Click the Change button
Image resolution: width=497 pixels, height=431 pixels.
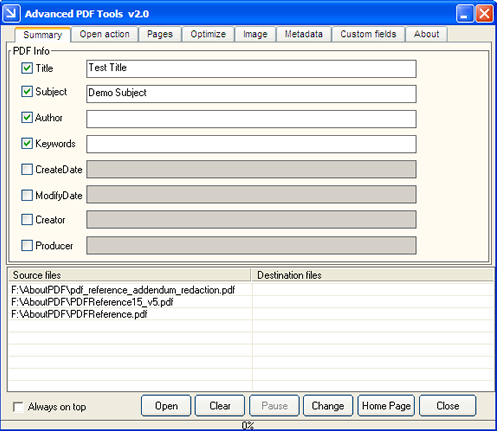coord(328,406)
